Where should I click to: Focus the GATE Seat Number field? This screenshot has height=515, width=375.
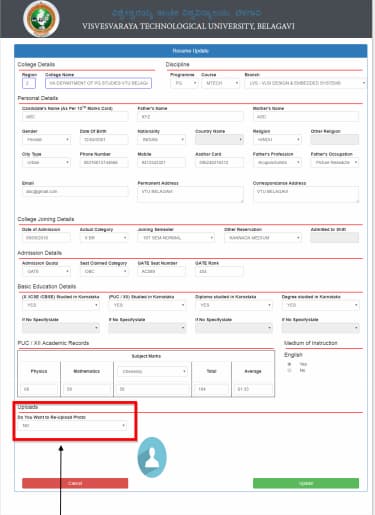pos(162,272)
